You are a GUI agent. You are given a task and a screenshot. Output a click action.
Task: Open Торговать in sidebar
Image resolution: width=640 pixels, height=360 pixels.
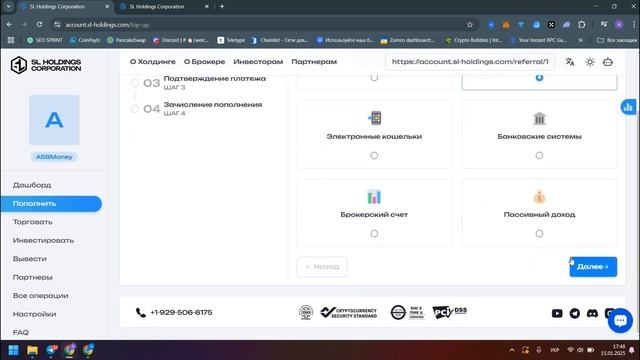click(x=33, y=222)
